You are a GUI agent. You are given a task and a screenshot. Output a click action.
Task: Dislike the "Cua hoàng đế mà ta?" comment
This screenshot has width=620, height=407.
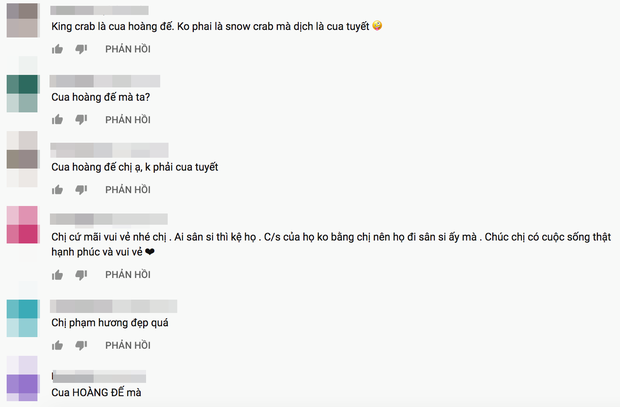point(81,121)
